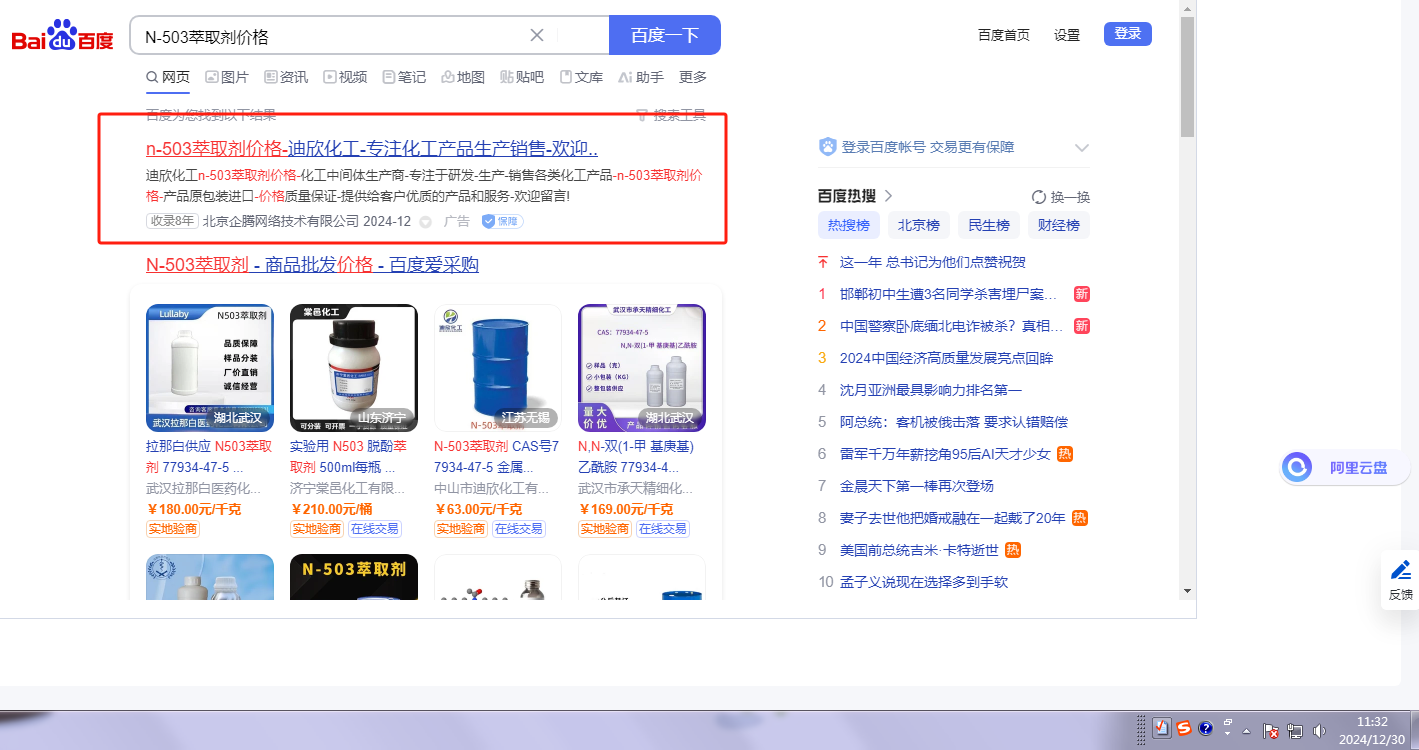Open the blue drum product image
Viewport: 1419px width, 750px height.
pyautogui.click(x=498, y=368)
